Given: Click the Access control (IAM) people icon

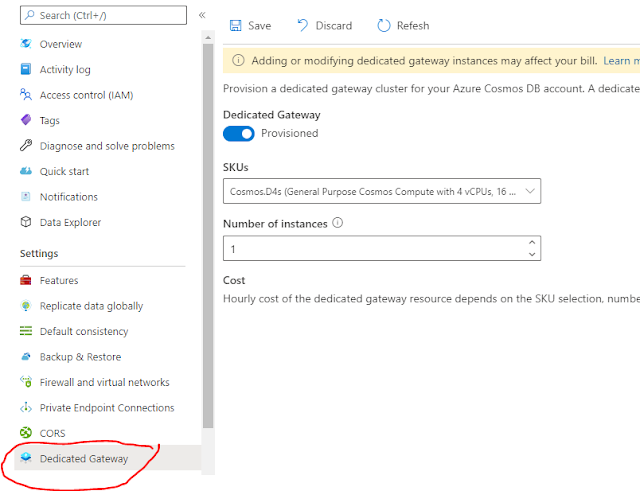Looking at the screenshot, I should (x=26, y=95).
